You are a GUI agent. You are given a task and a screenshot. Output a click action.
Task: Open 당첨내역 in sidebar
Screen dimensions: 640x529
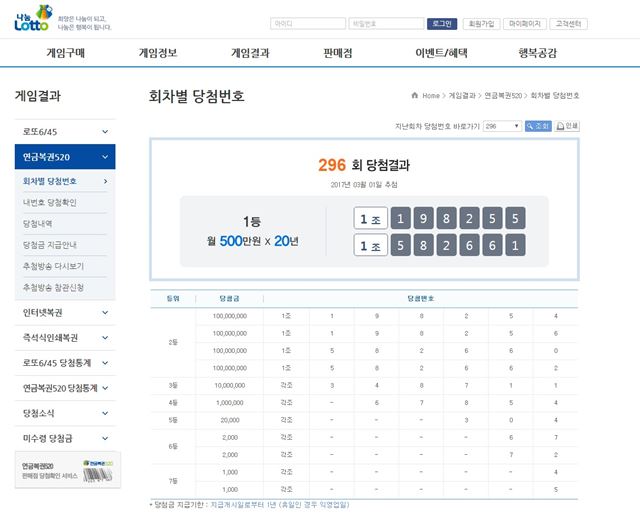pos(38,224)
